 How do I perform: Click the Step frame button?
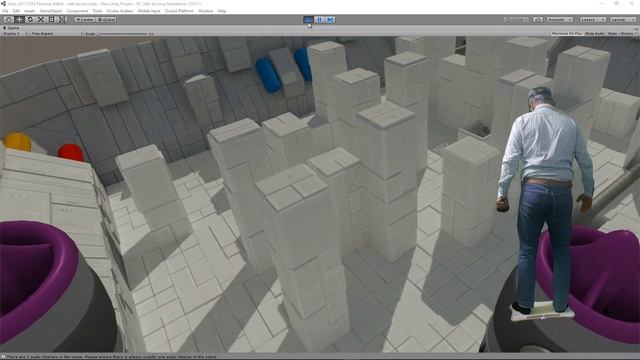(330, 20)
